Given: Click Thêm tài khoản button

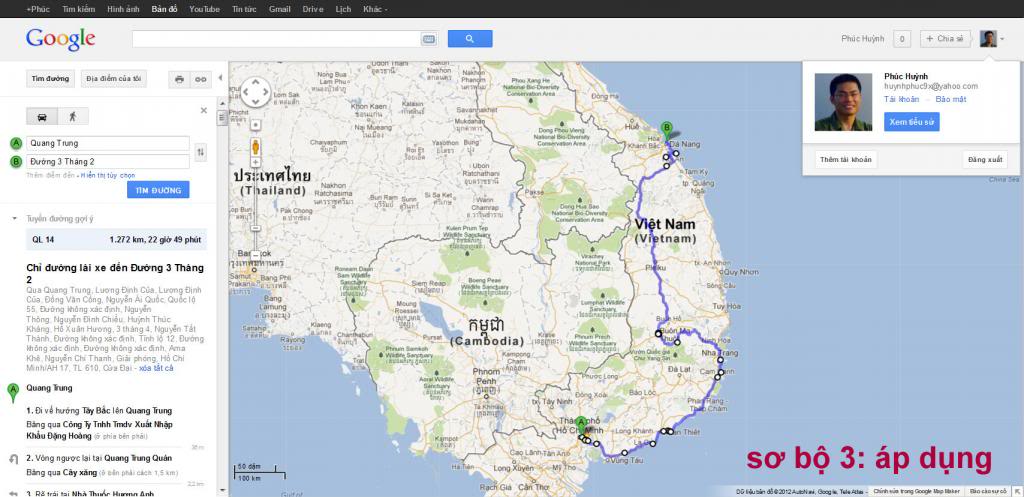Looking at the screenshot, I should point(846,160).
